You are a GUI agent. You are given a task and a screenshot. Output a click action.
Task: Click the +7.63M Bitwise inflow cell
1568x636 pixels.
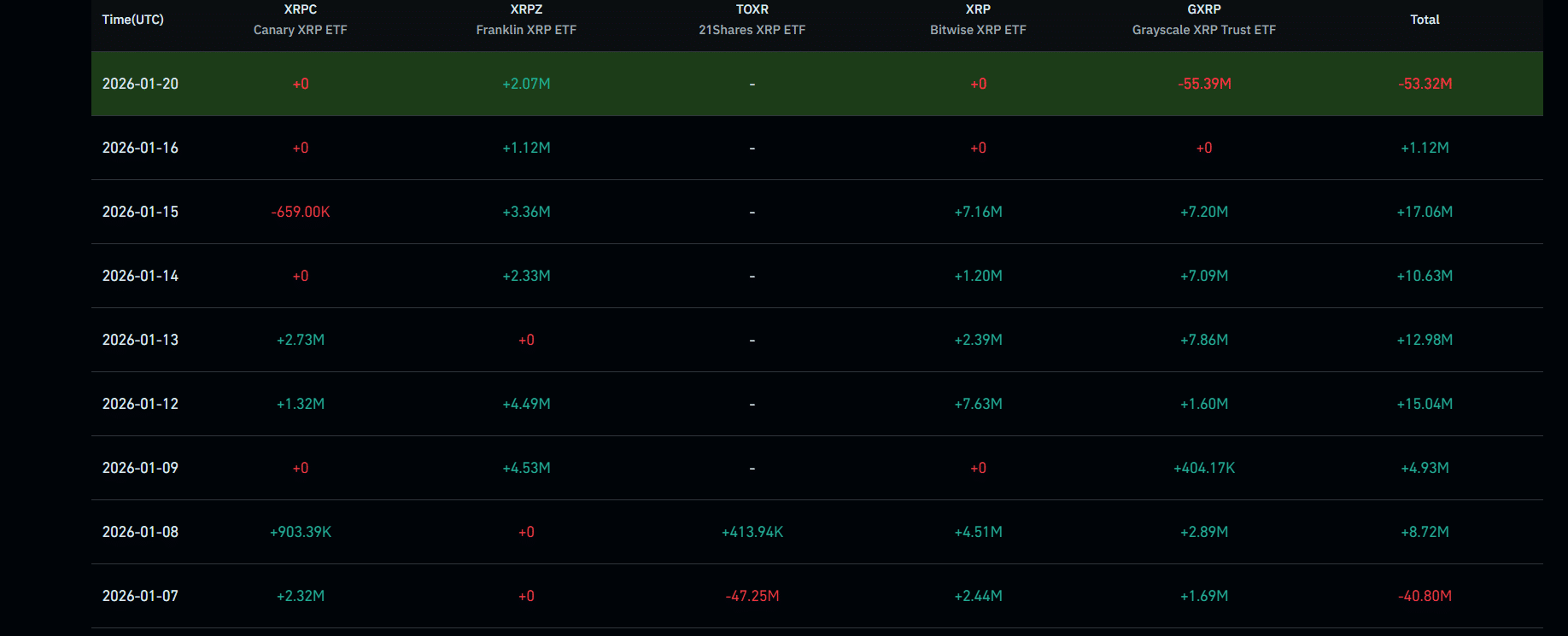[978, 404]
